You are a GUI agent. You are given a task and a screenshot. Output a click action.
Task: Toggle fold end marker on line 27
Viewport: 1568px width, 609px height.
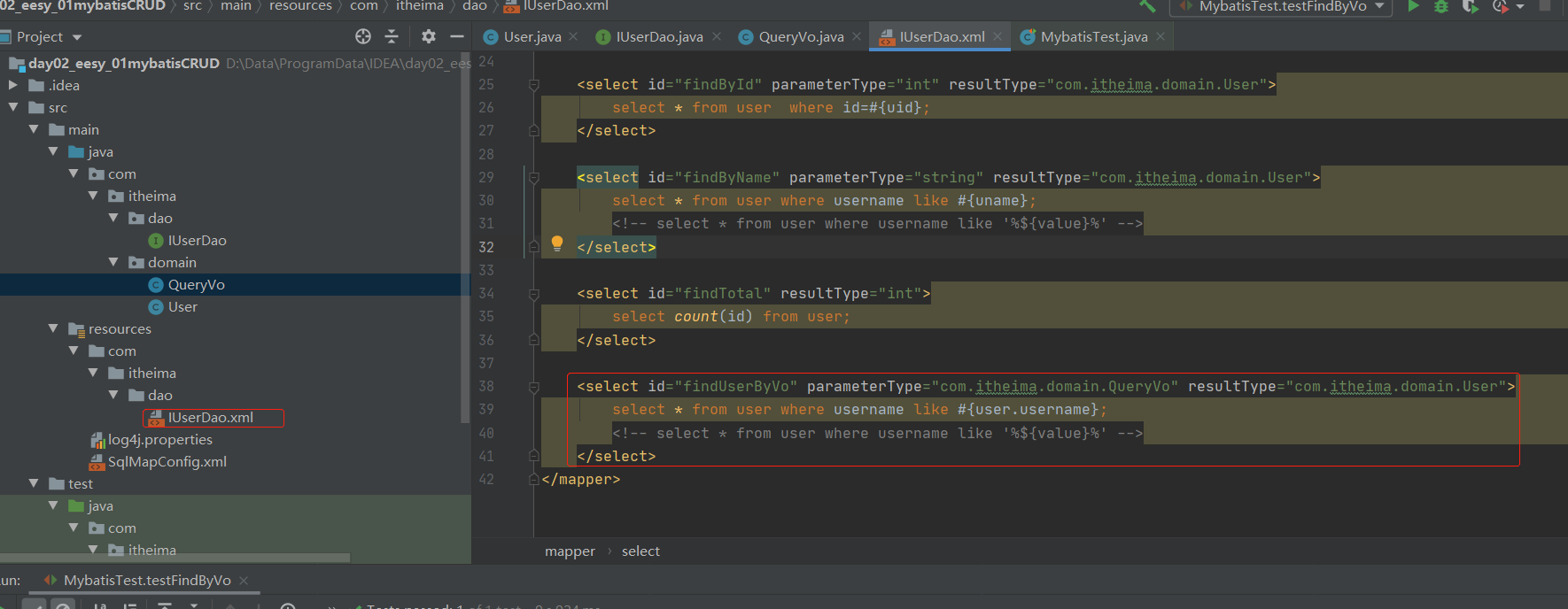(534, 130)
